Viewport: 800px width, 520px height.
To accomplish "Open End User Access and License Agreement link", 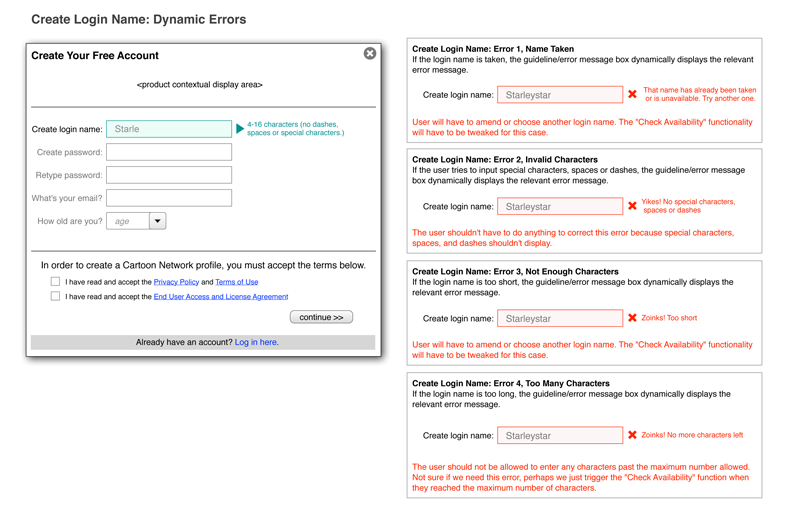I will (x=221, y=296).
